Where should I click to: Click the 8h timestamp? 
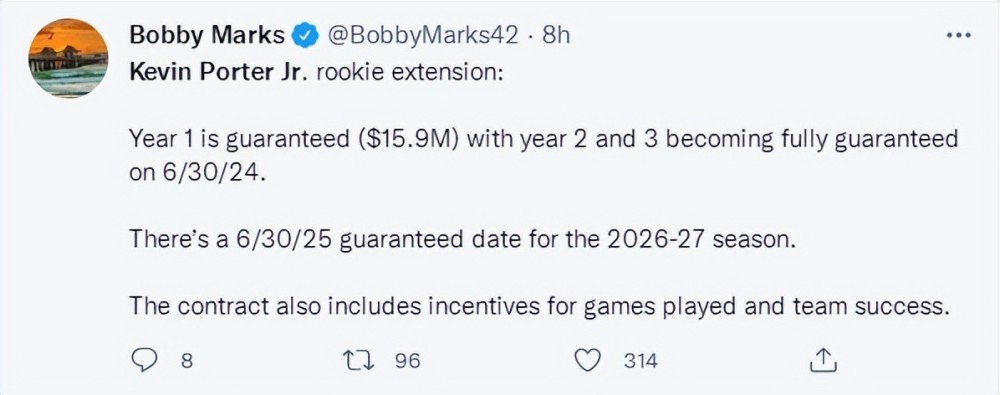(554, 36)
